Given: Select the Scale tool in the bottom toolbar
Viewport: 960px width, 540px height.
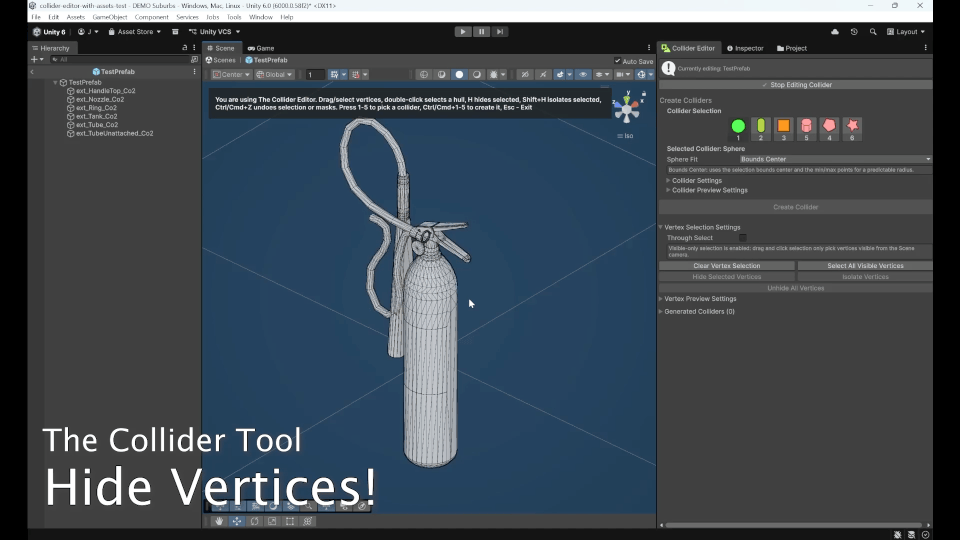Looking at the screenshot, I should tap(272, 521).
